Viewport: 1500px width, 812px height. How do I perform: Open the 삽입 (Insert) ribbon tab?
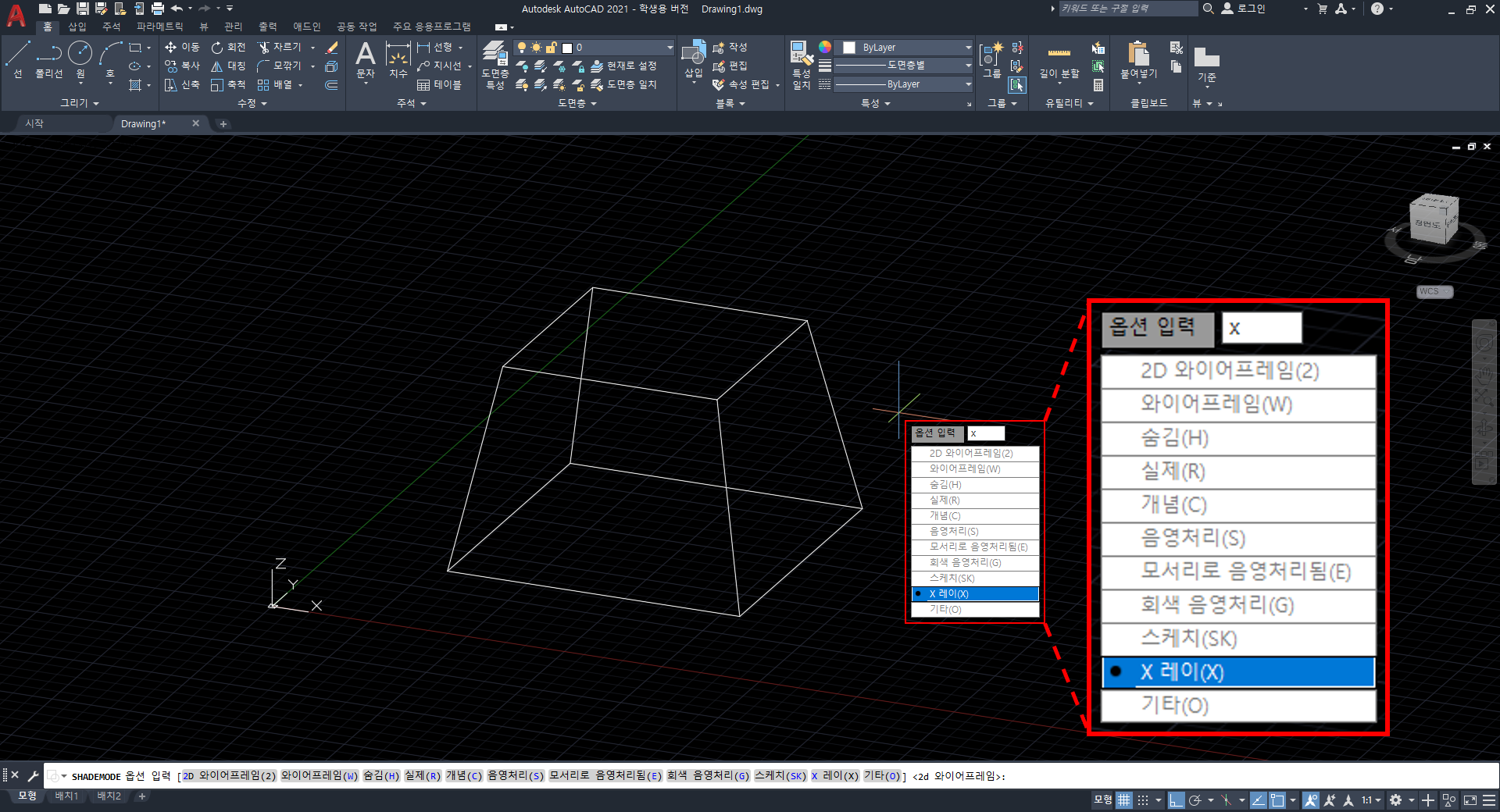click(x=77, y=27)
